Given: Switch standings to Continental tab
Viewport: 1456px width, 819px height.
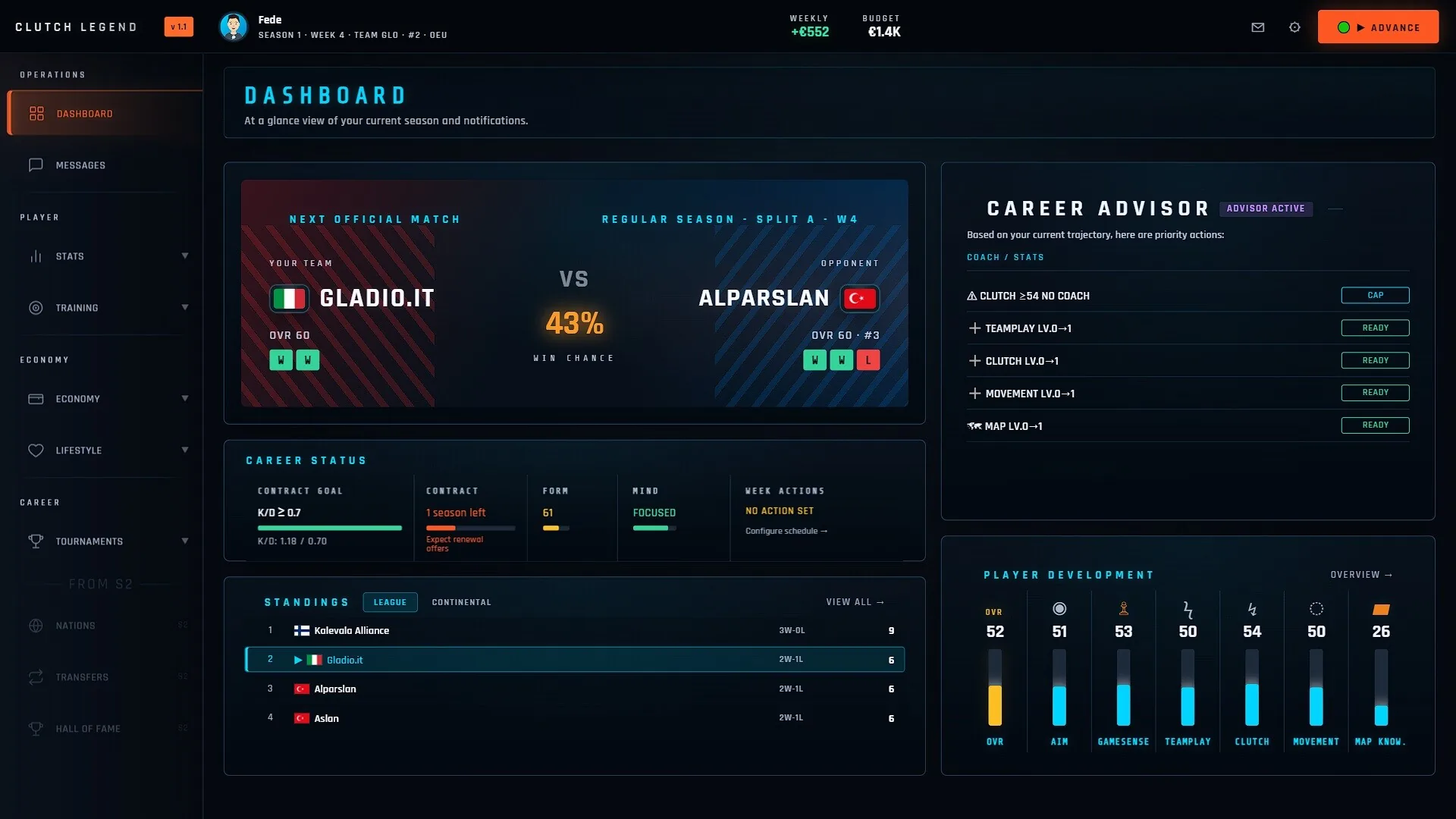Looking at the screenshot, I should pyautogui.click(x=461, y=602).
